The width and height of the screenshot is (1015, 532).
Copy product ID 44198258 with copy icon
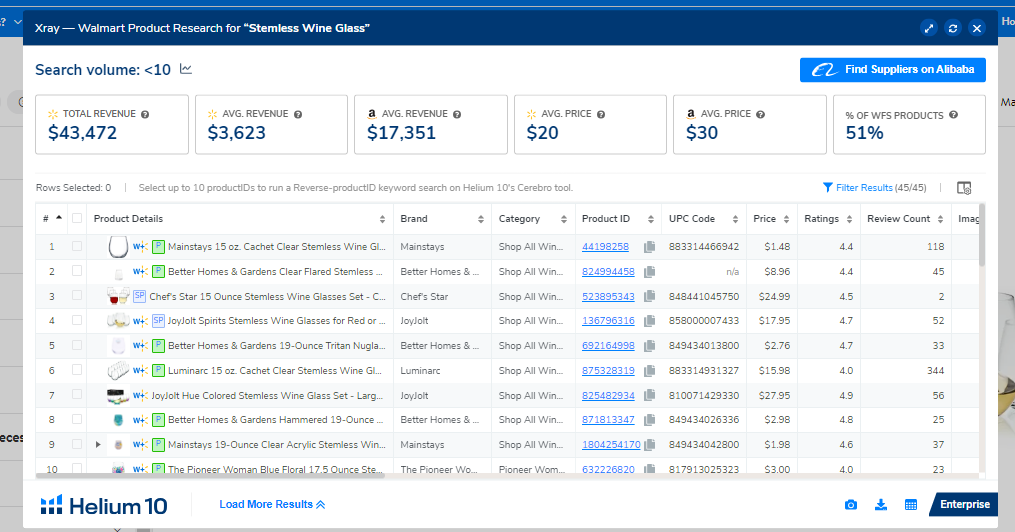pyautogui.click(x=649, y=247)
